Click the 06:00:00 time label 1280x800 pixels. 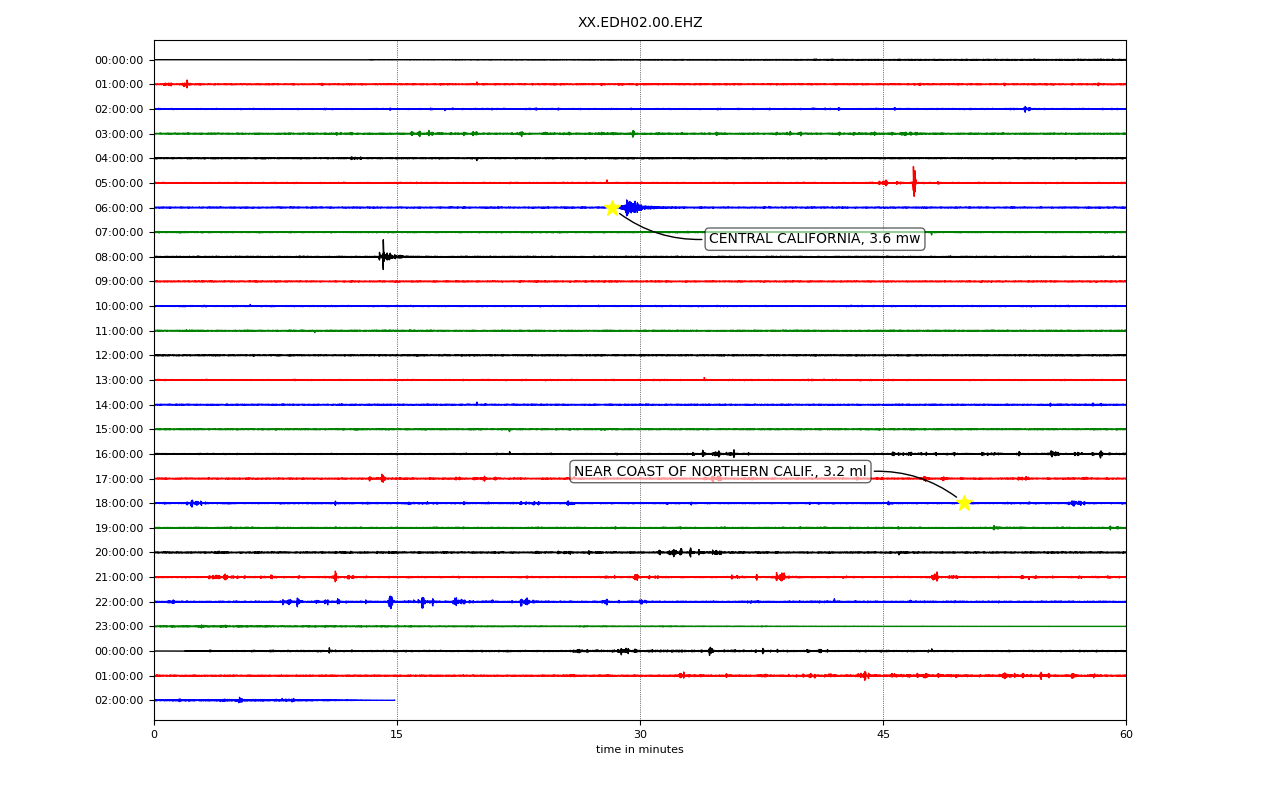pyautogui.click(x=119, y=208)
